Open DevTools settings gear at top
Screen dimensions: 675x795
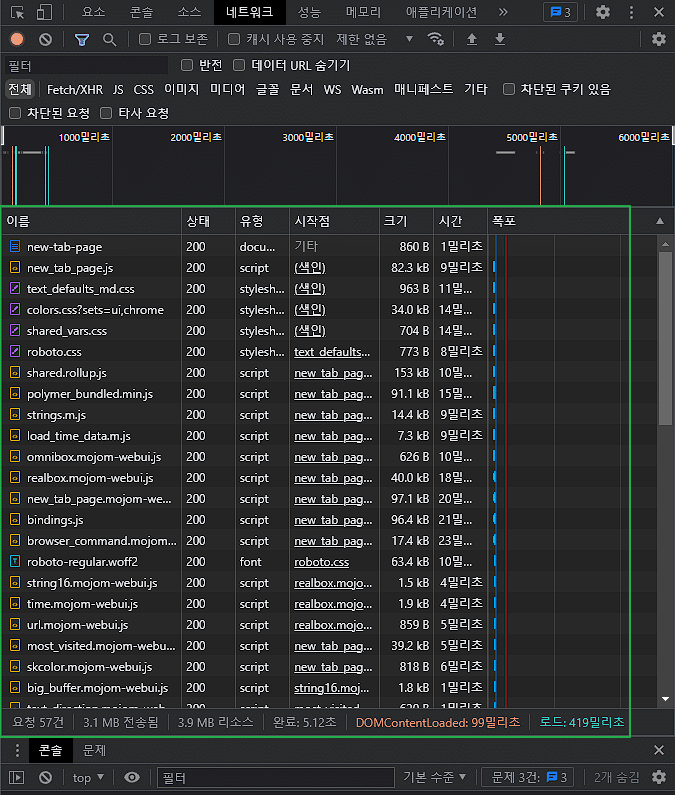[602, 12]
